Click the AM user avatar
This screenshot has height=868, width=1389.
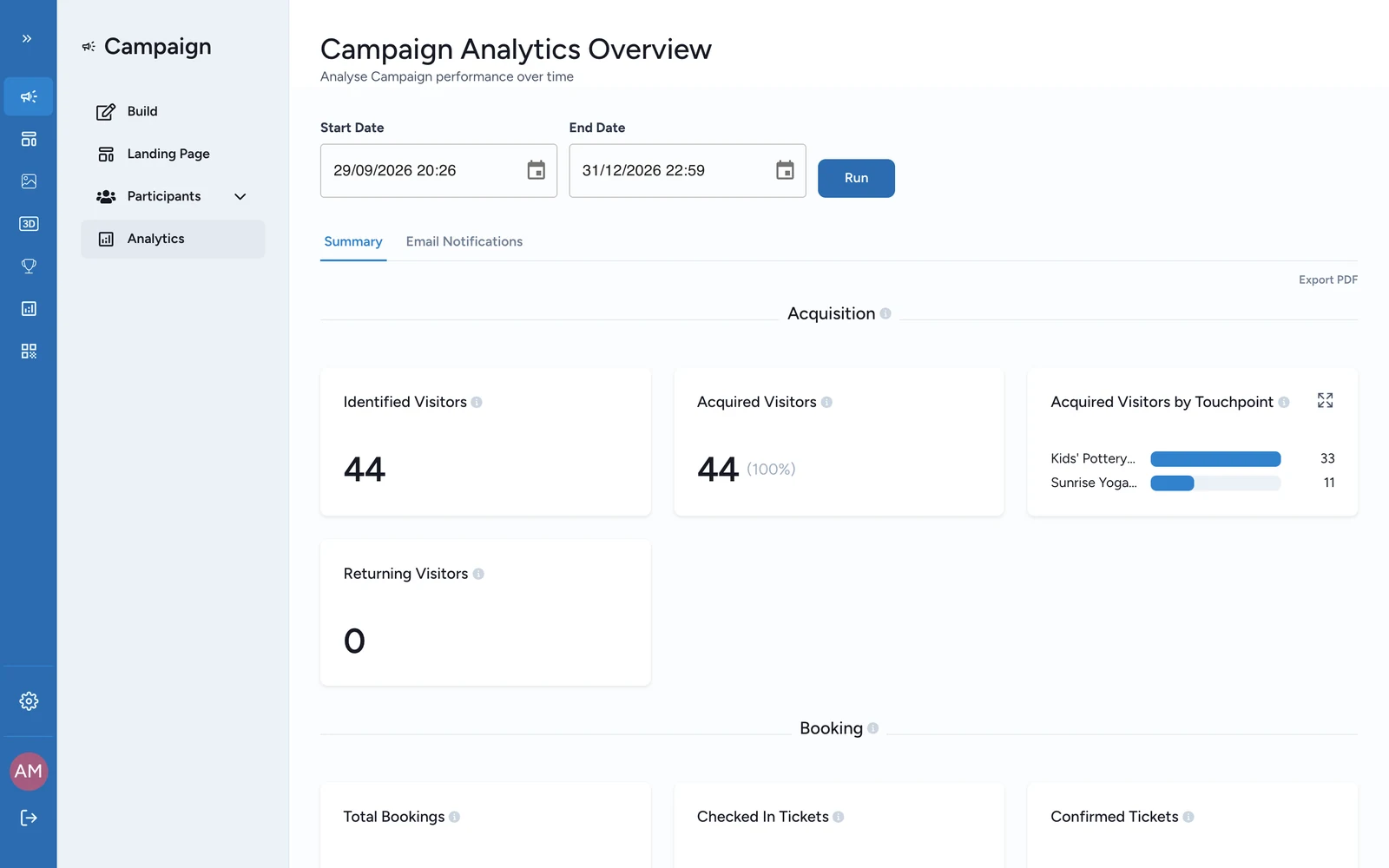click(29, 772)
